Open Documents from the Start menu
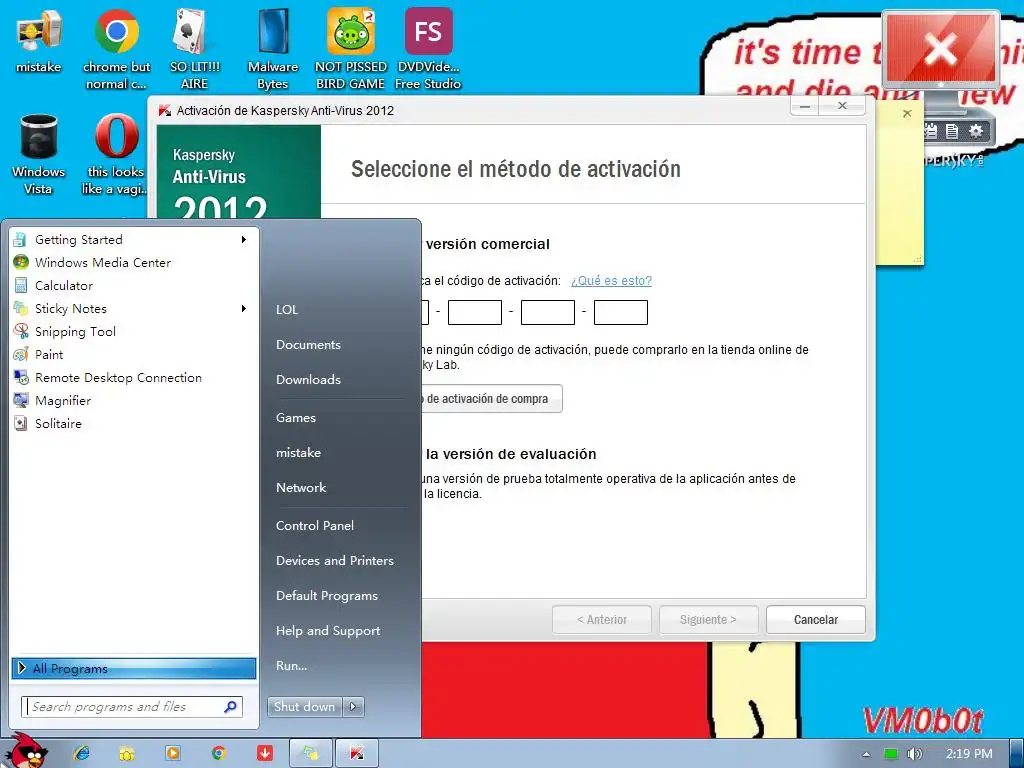This screenshot has width=1024, height=768. (x=308, y=345)
